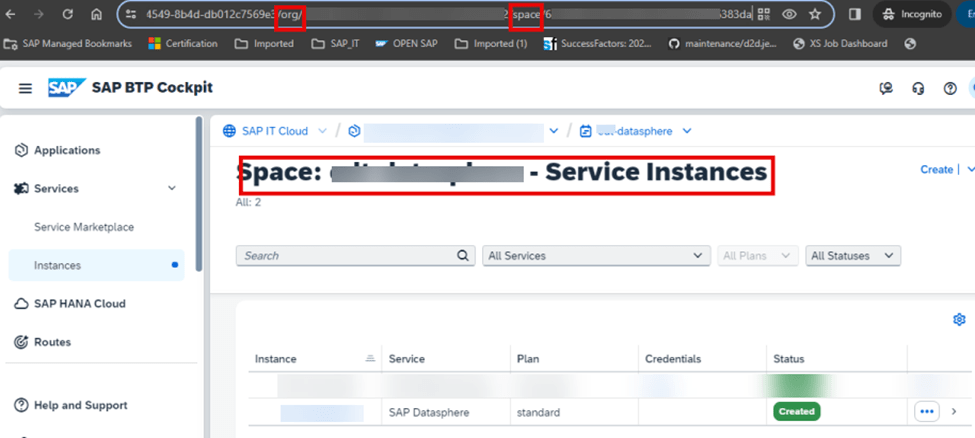The image size is (975, 438).
Task: Click the sort icon in Instance header
Action: point(371,358)
